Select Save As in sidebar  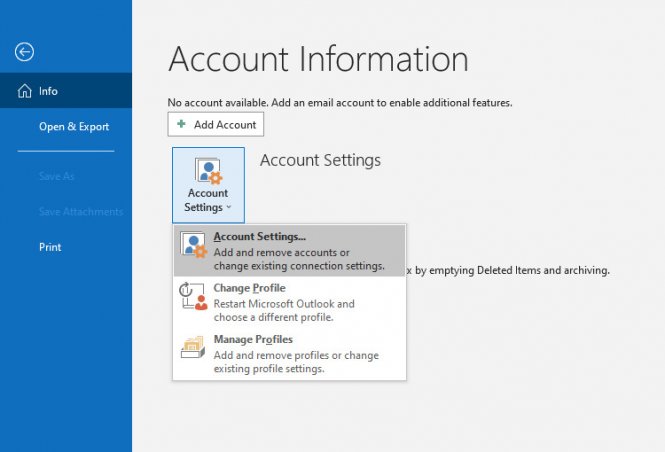[x=56, y=176]
